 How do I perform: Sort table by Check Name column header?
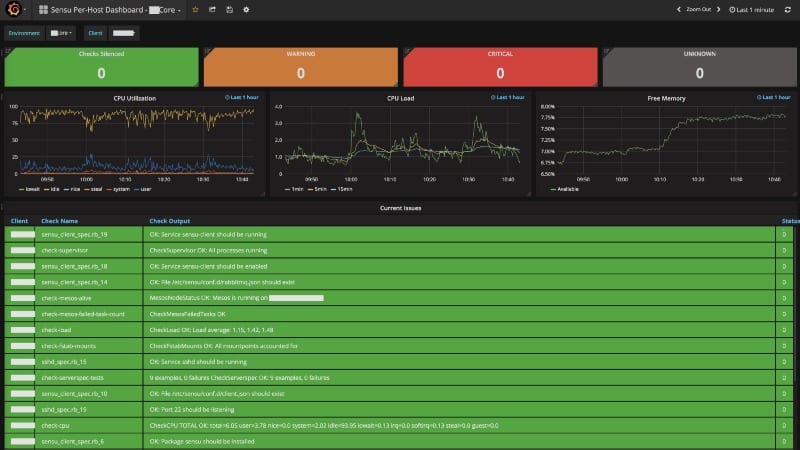click(60, 221)
